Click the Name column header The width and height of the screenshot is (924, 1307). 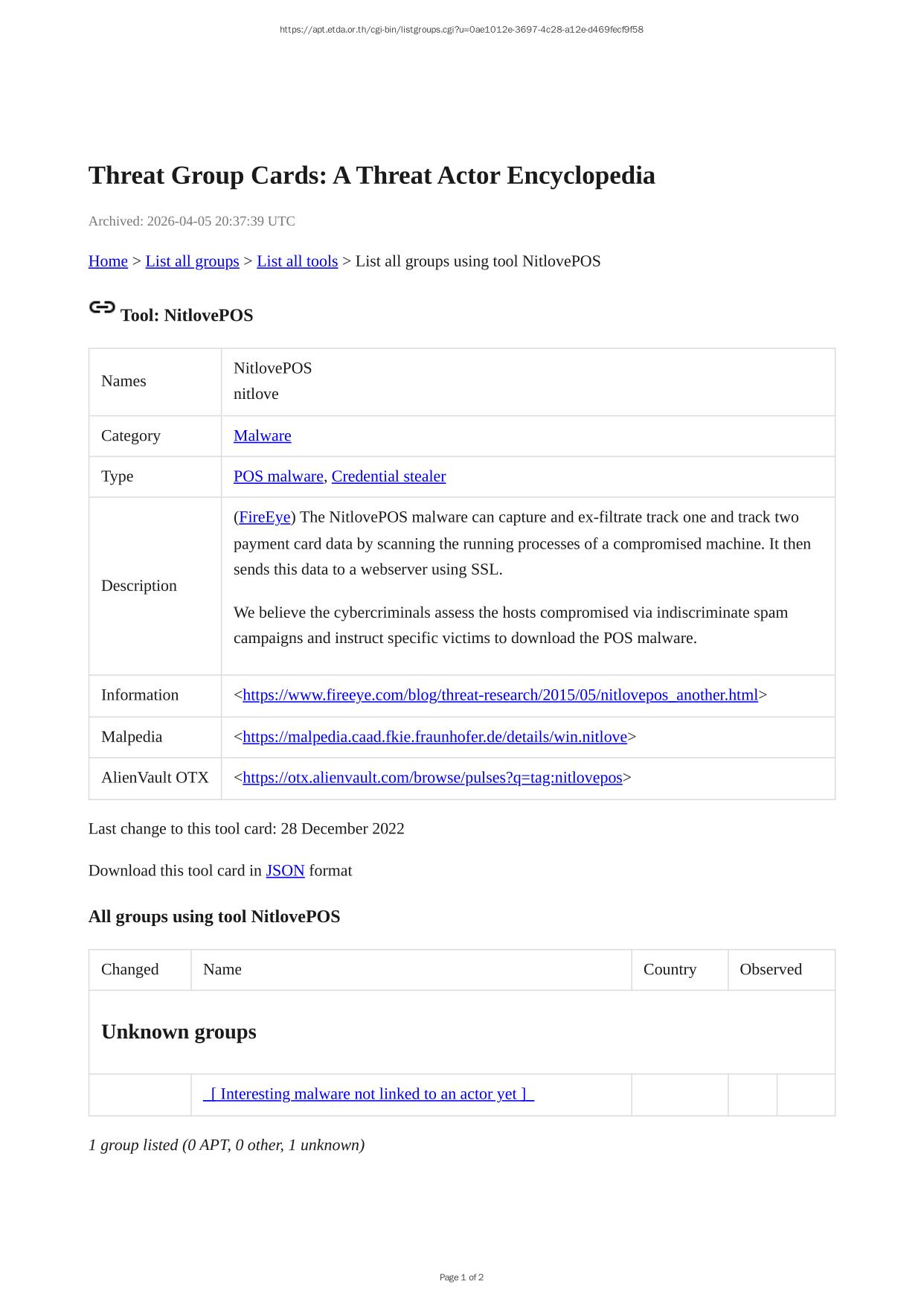click(x=222, y=970)
